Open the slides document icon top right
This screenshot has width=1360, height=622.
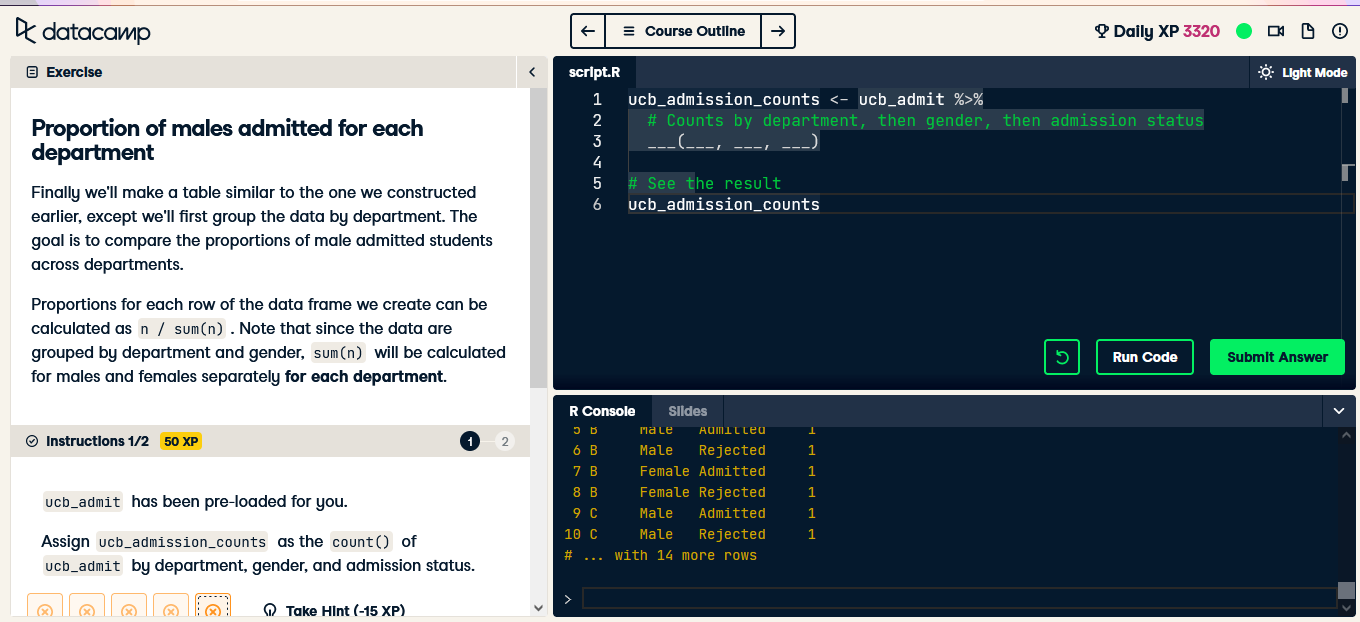pyautogui.click(x=1308, y=31)
